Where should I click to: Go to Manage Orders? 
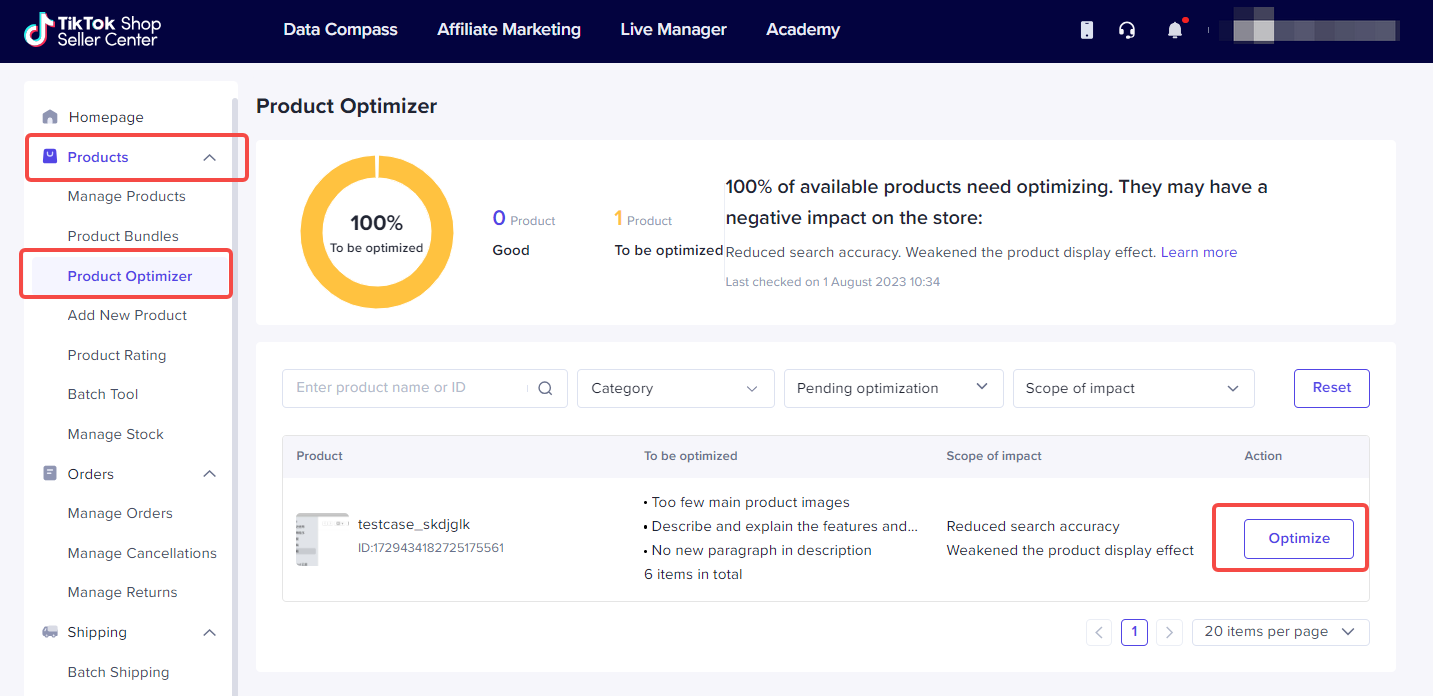pos(120,513)
